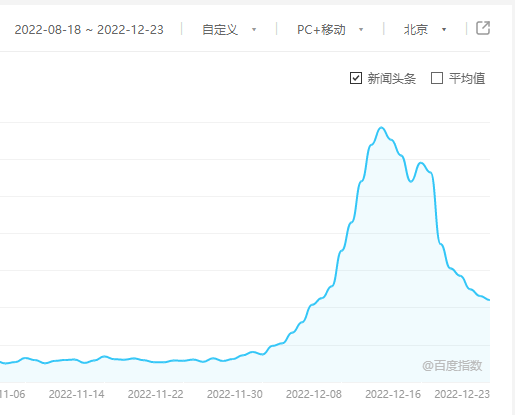515x415 pixels.
Task: Click the export/share icon at top right
Action: pos(483,28)
